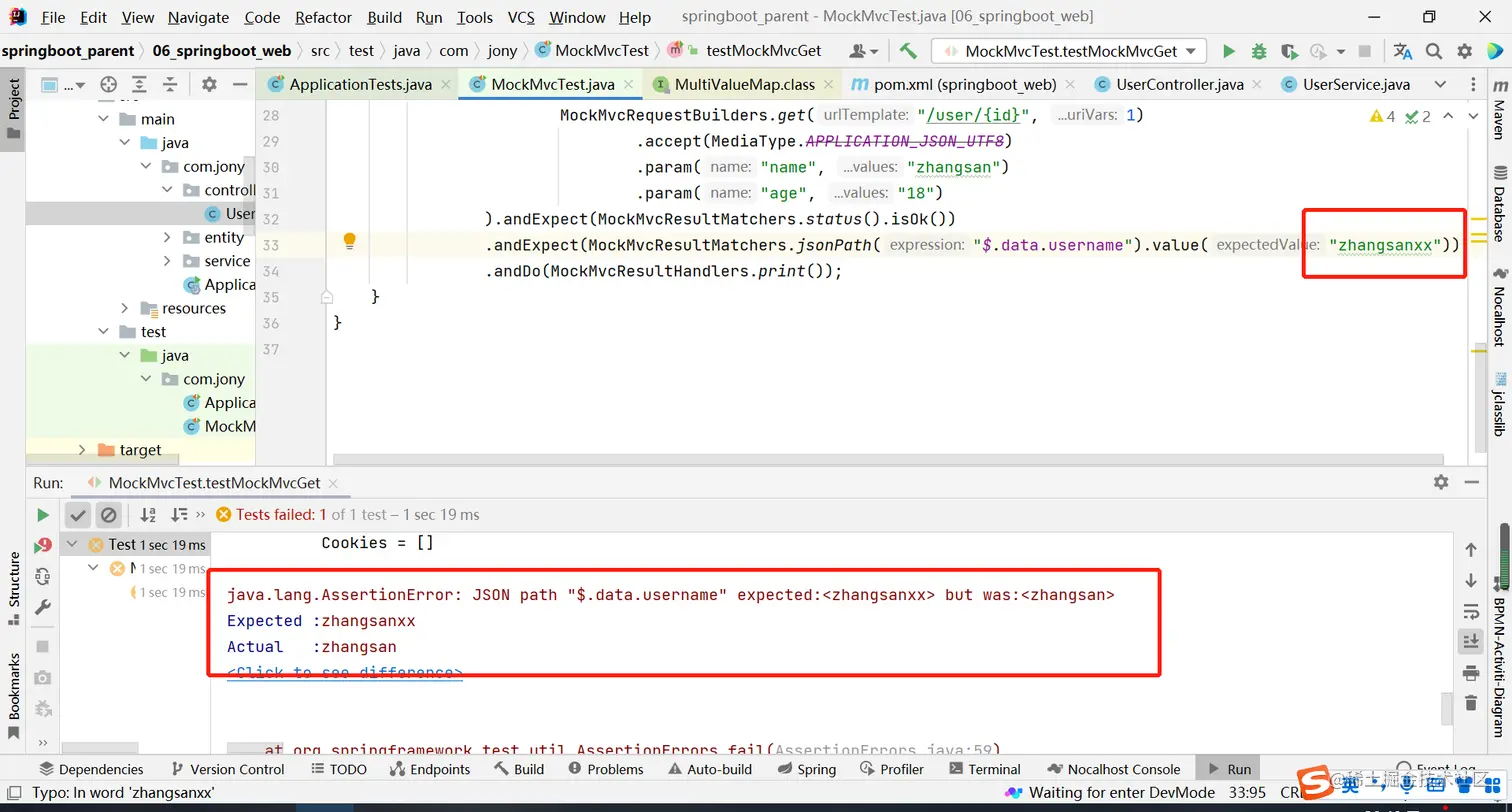
Task: Open wrench settings in Run panel
Action: tap(43, 607)
